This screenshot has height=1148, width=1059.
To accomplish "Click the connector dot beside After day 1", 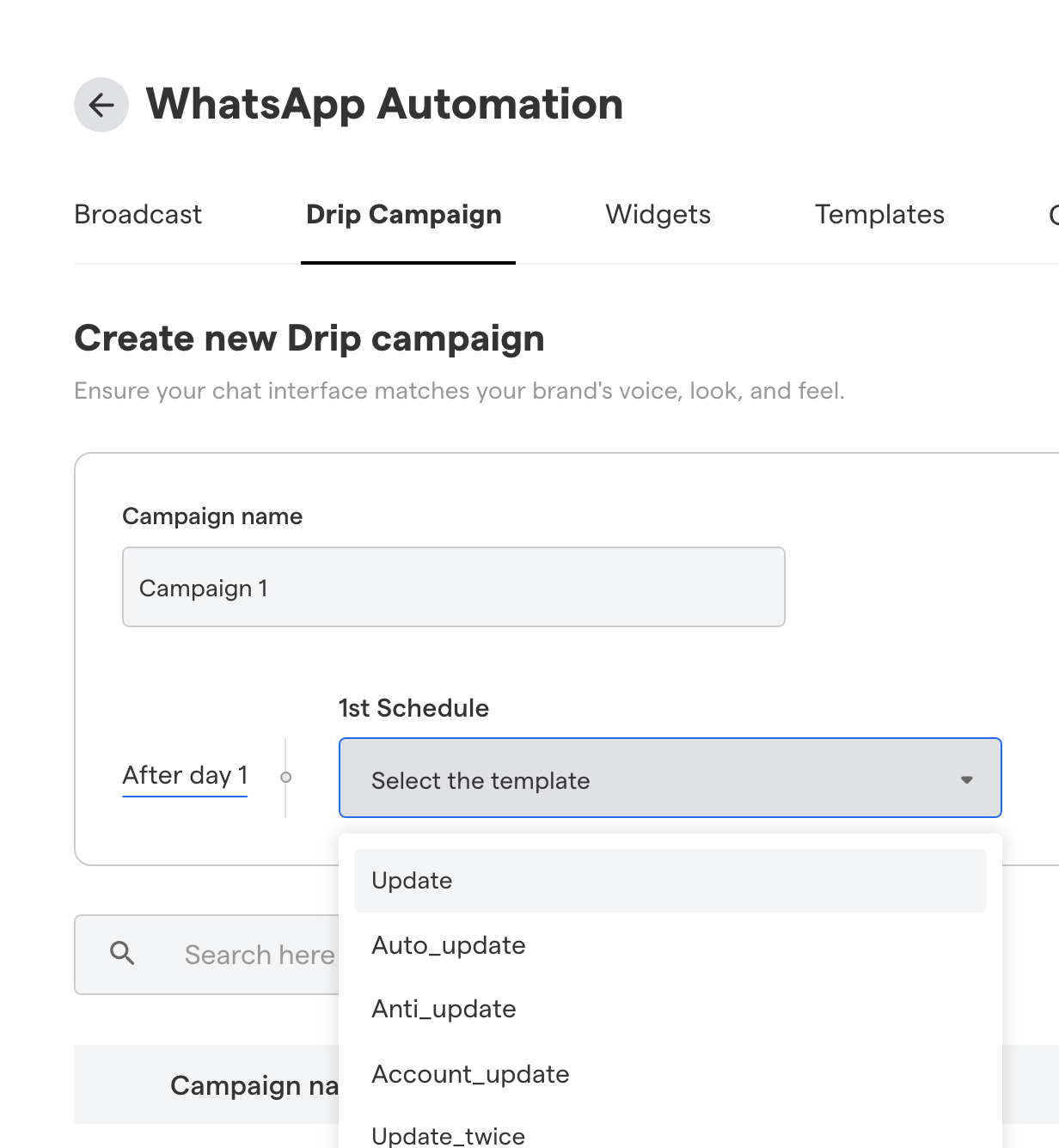I will [x=285, y=777].
